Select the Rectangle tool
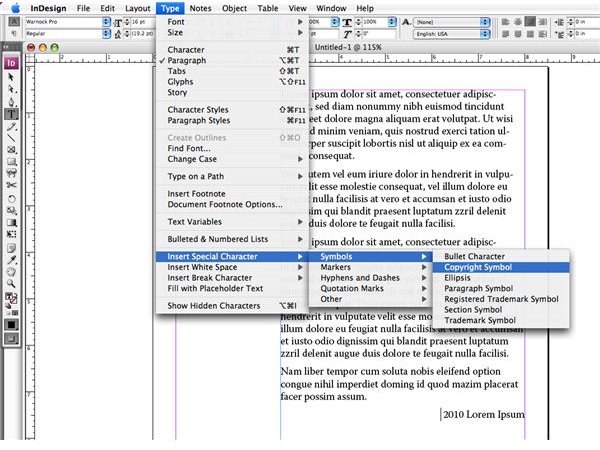The height and width of the screenshot is (450, 600). click(x=11, y=162)
